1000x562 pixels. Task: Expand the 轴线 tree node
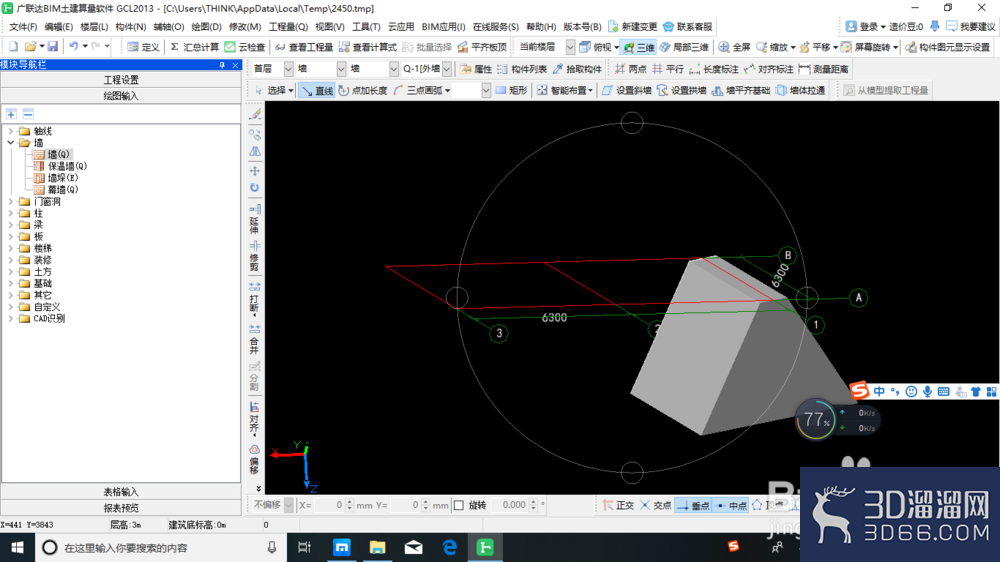(10, 131)
